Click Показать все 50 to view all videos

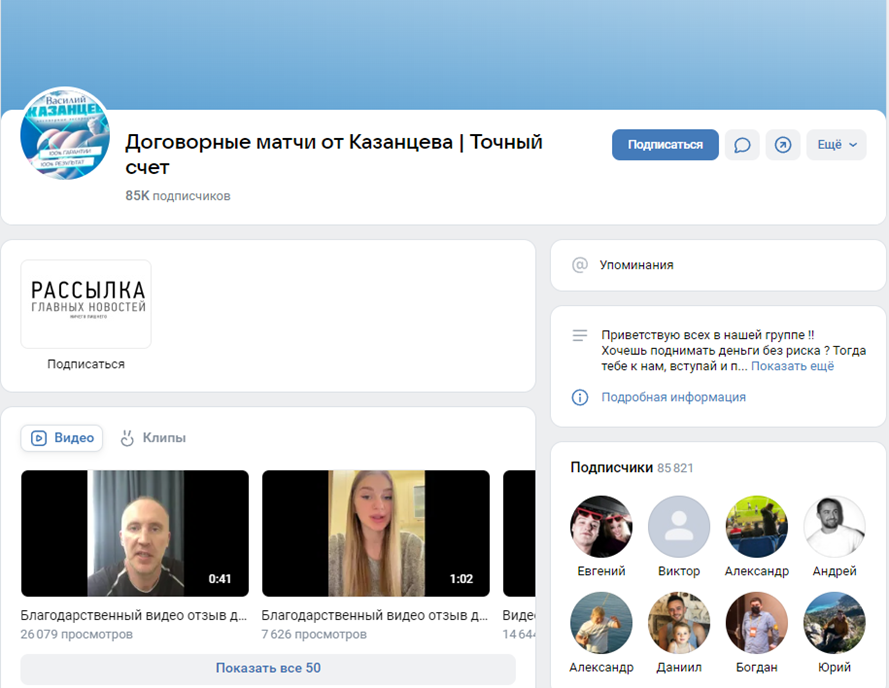point(268,668)
